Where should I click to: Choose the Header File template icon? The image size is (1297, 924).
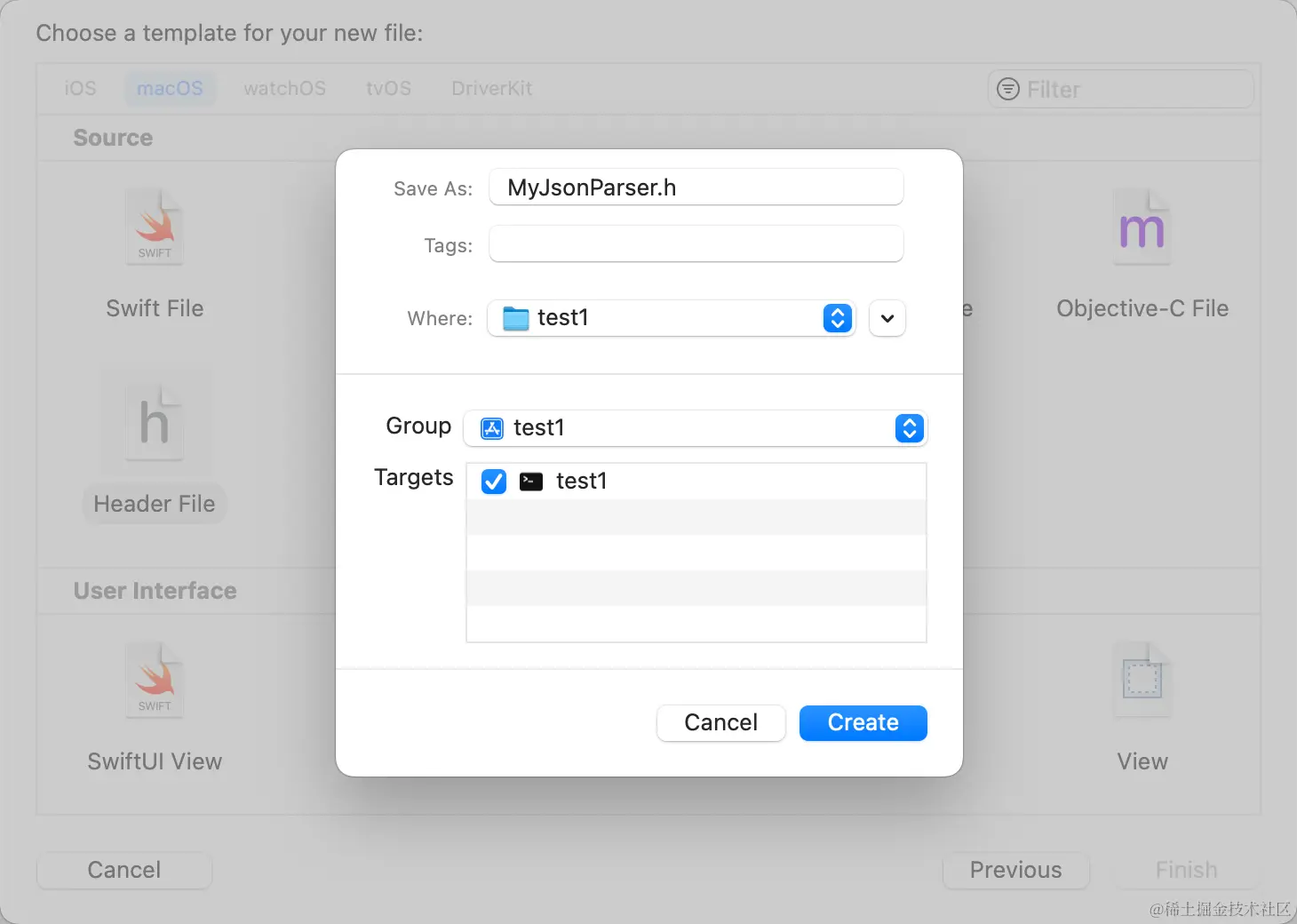(x=155, y=422)
